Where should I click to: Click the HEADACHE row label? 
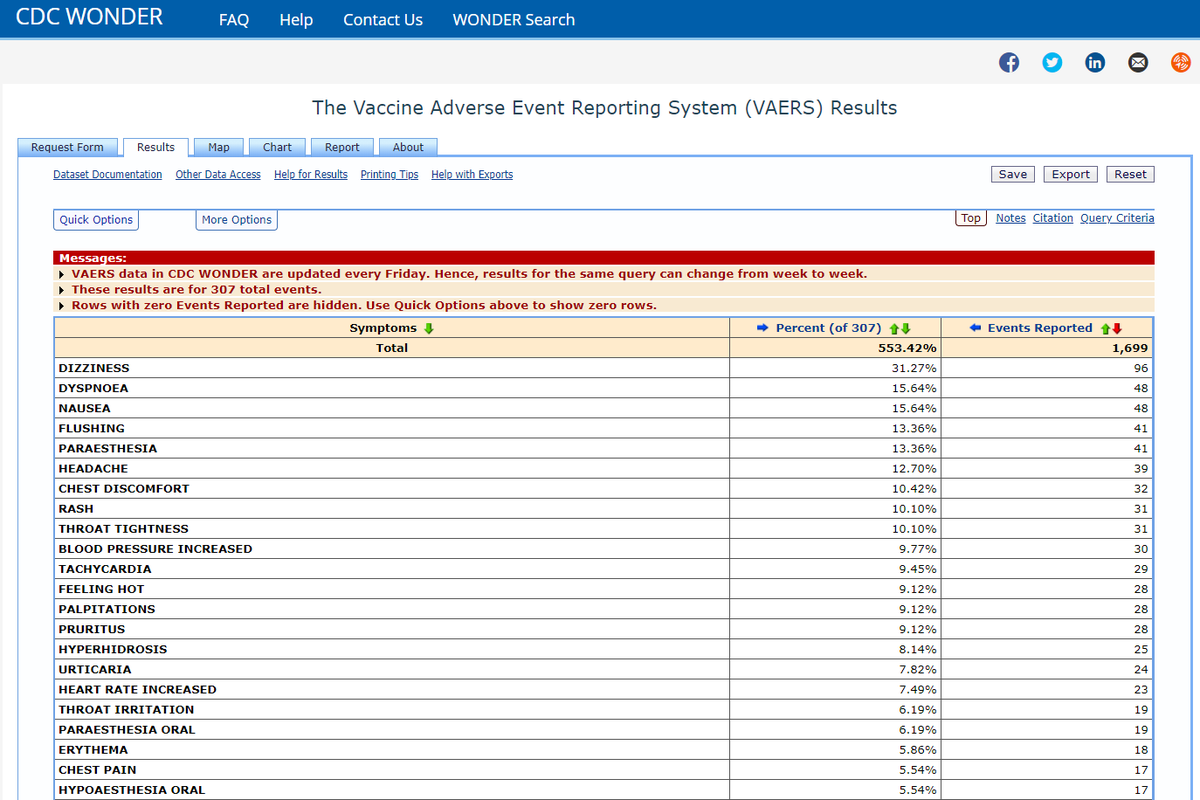pos(93,468)
